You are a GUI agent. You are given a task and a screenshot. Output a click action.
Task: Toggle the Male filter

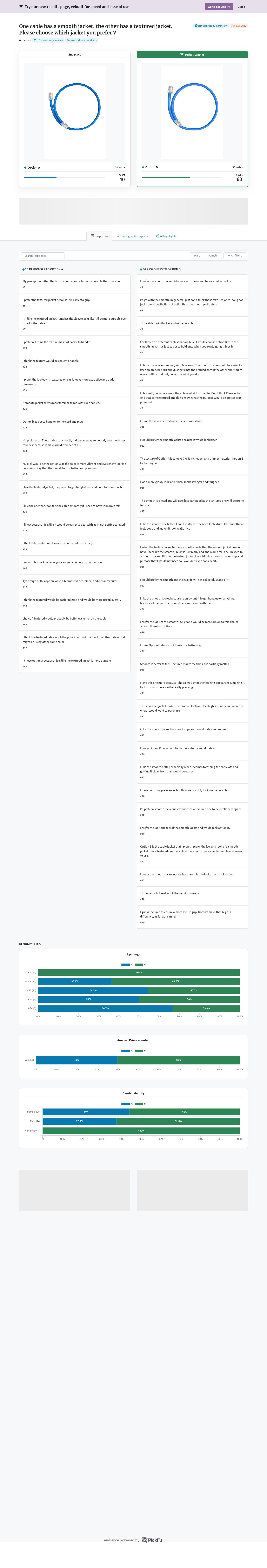click(x=197, y=256)
